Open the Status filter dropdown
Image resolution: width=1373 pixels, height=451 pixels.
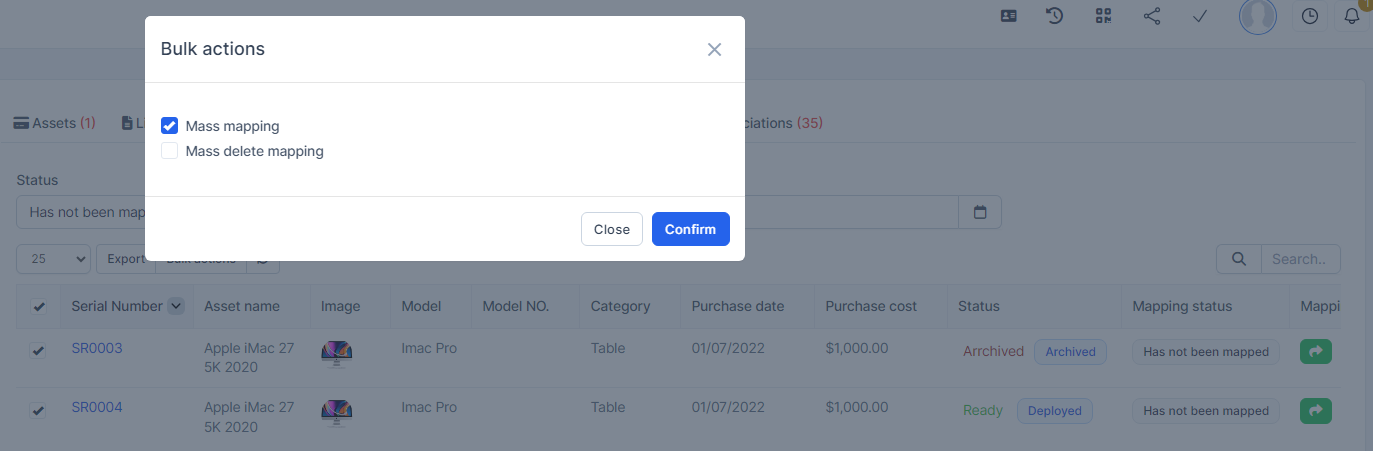[82, 212]
